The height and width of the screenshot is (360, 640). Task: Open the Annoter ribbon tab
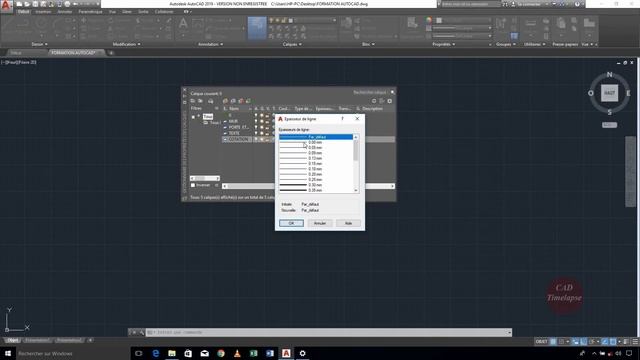(x=64, y=11)
